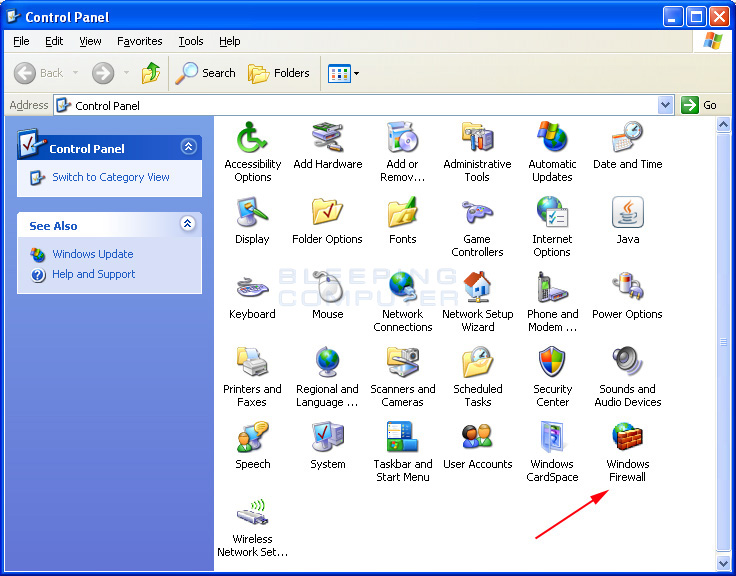Open the Views button dropdown

(x=356, y=73)
